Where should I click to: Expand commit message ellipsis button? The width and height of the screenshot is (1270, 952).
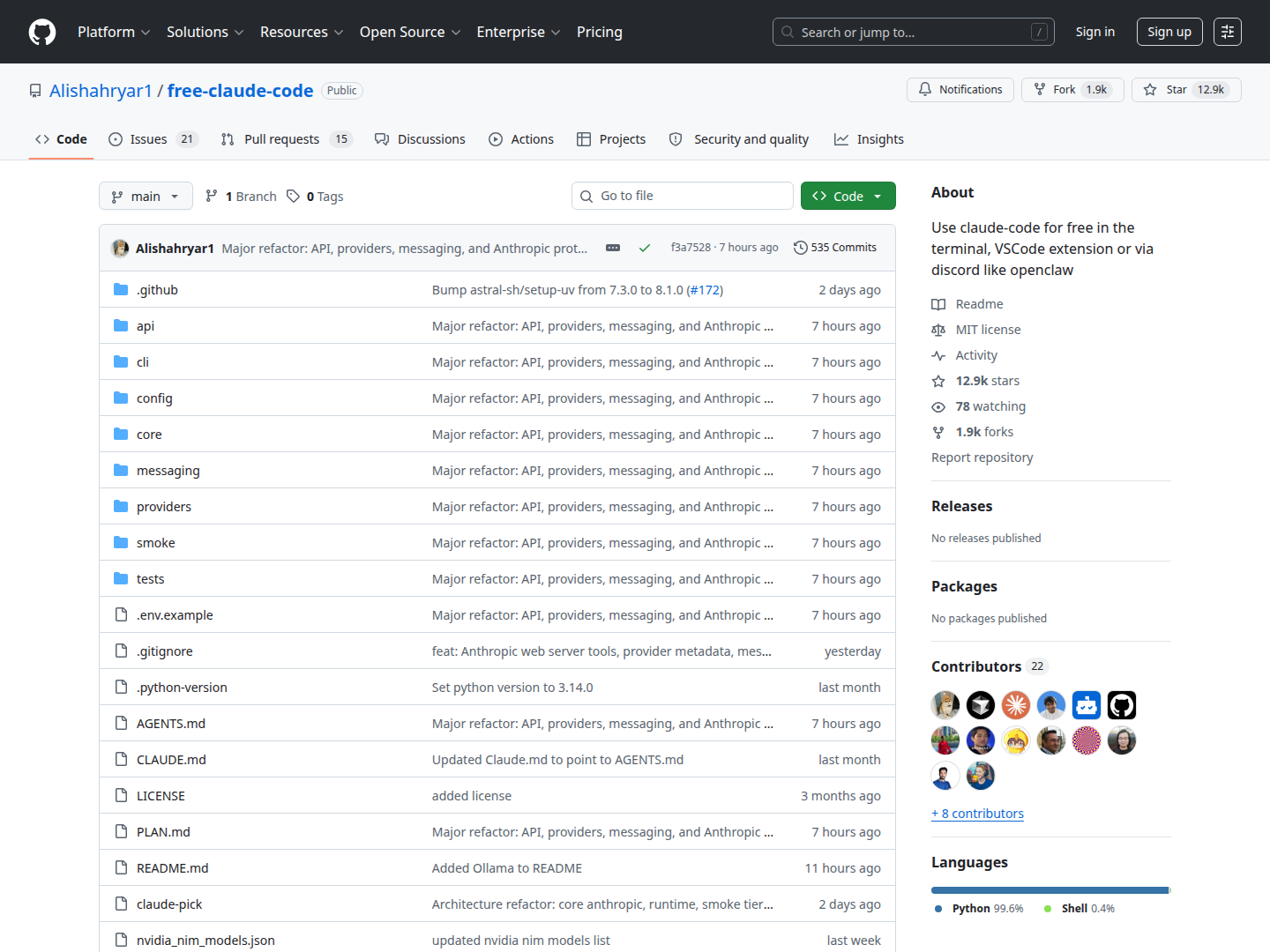[x=613, y=248]
